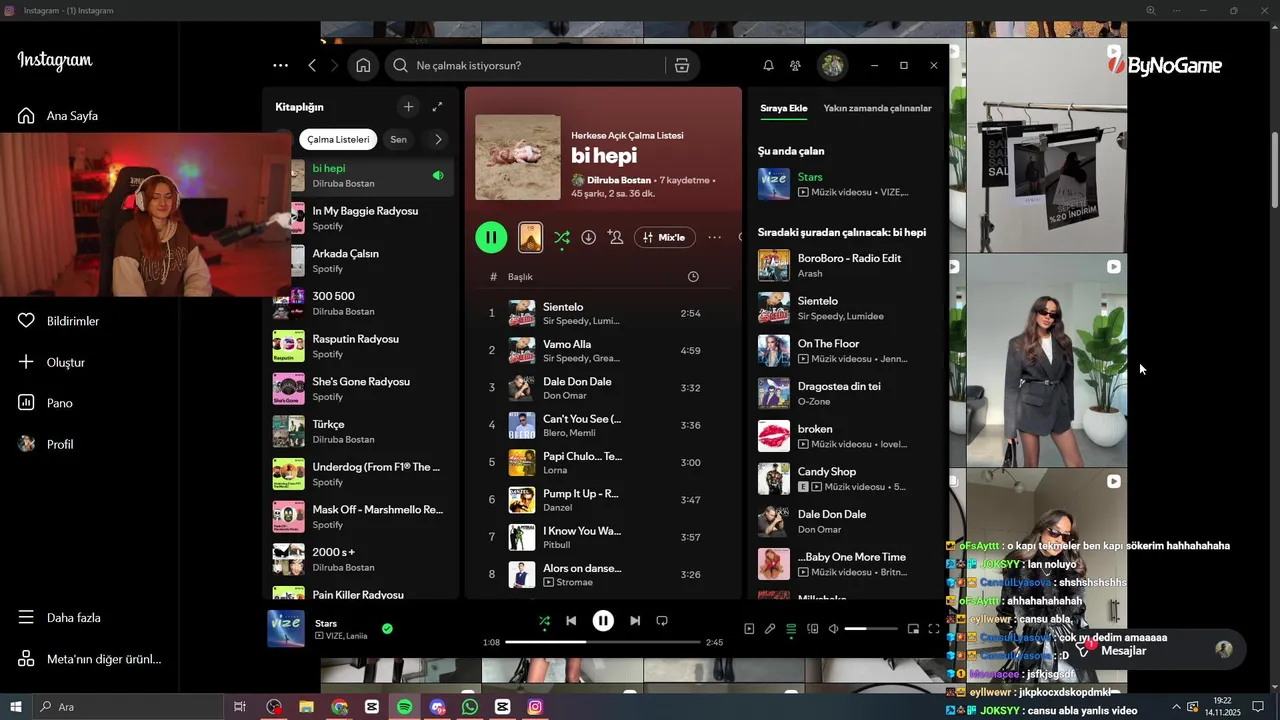This screenshot has width=1280, height=720.
Task: Skip to the previous track
Action: (x=571, y=621)
